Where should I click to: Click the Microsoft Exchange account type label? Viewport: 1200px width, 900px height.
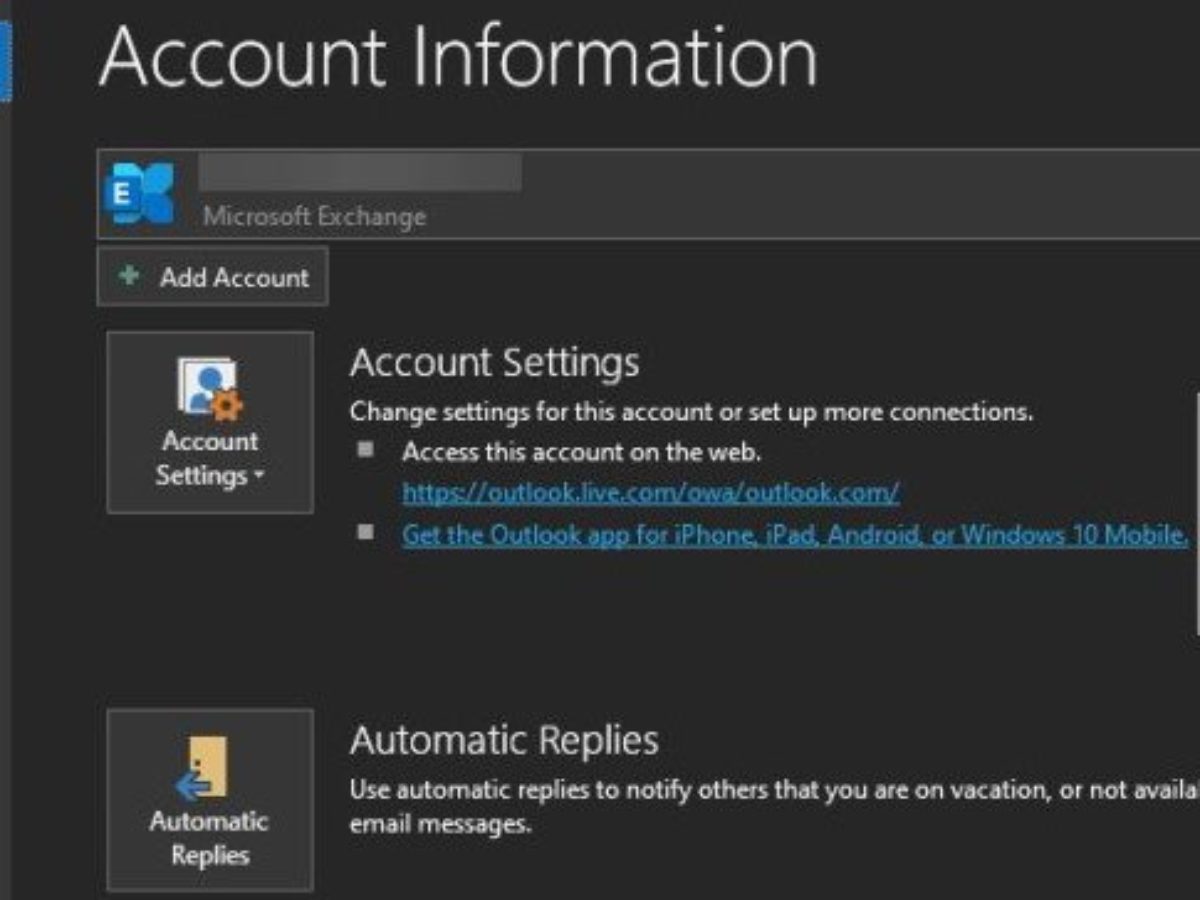(314, 216)
